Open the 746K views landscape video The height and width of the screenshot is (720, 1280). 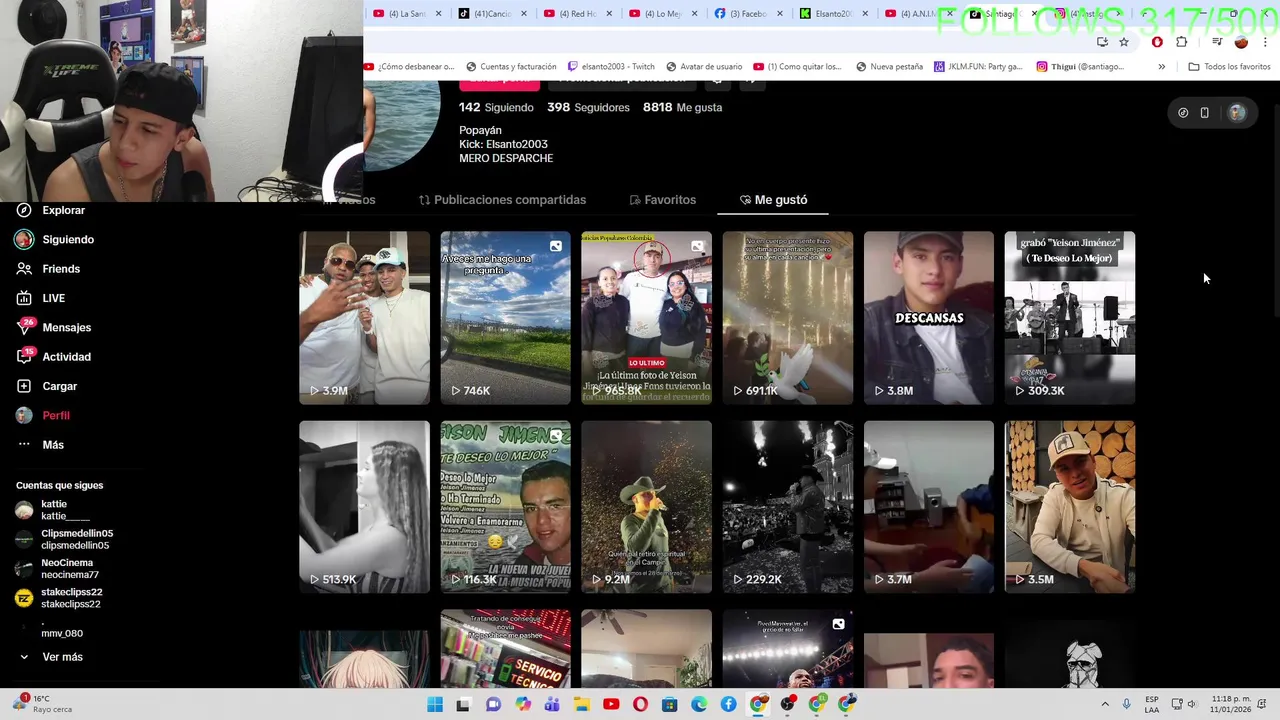[506, 318]
